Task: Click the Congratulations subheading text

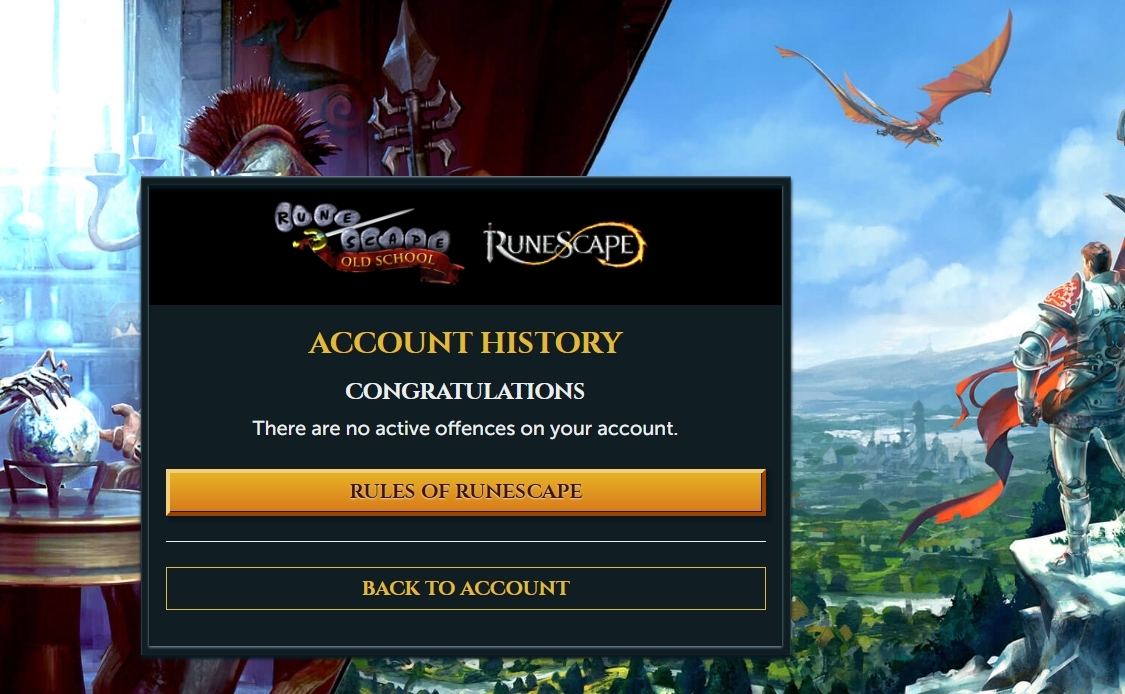Action: point(465,391)
